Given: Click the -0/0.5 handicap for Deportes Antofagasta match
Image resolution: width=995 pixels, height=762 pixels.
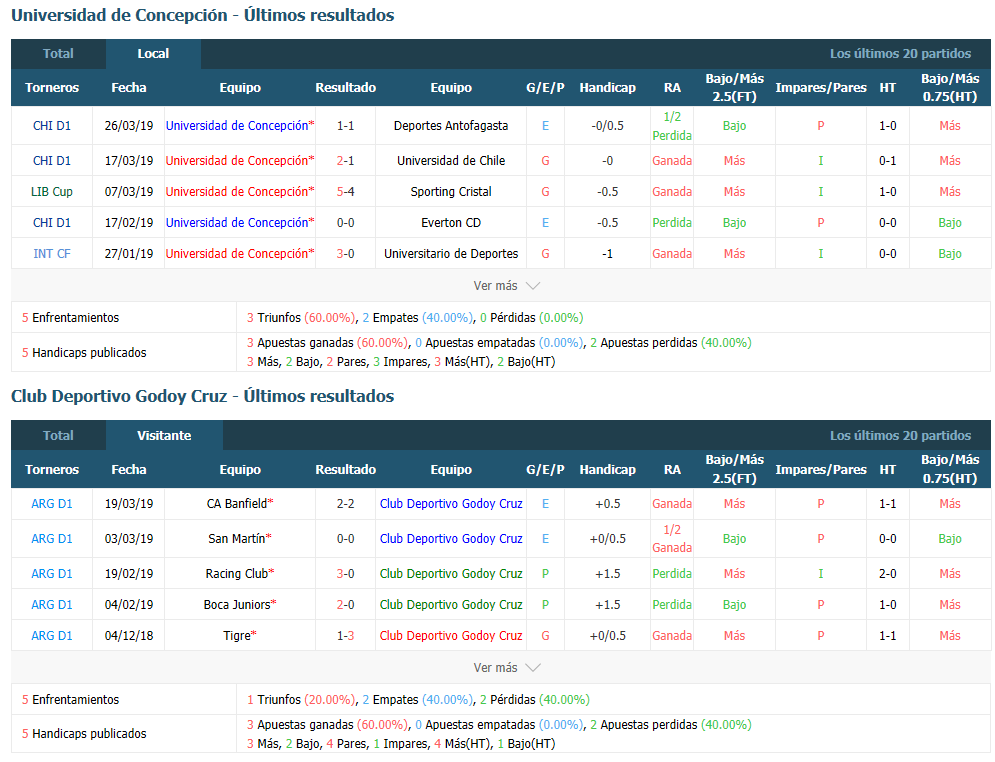Looking at the screenshot, I should click(607, 126).
